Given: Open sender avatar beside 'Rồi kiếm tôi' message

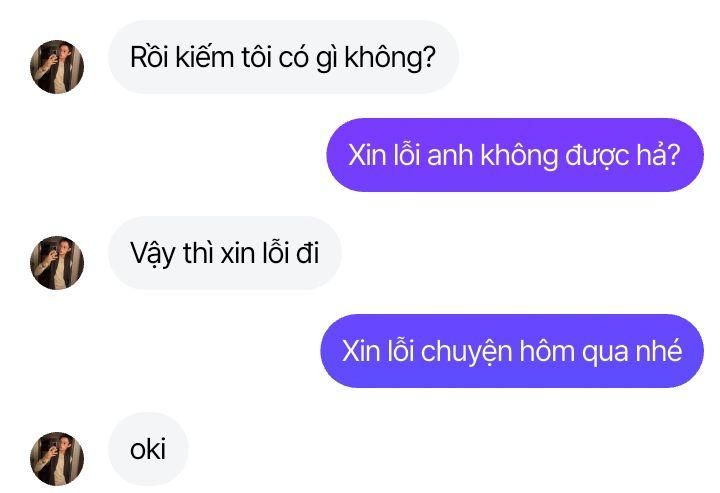Looking at the screenshot, I should 57,67.
